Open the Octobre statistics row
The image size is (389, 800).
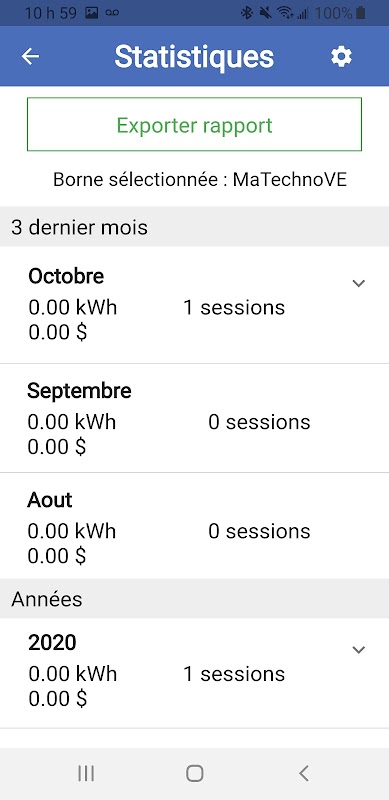194,305
